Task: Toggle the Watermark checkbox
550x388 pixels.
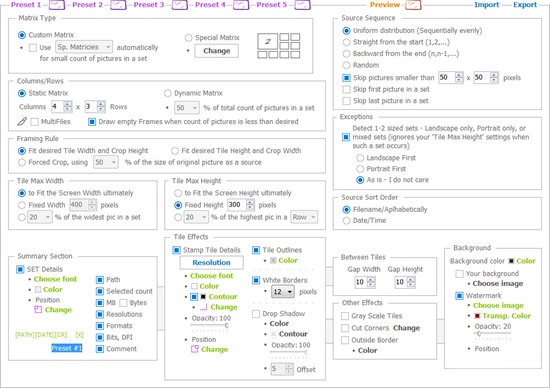Action: point(459,296)
